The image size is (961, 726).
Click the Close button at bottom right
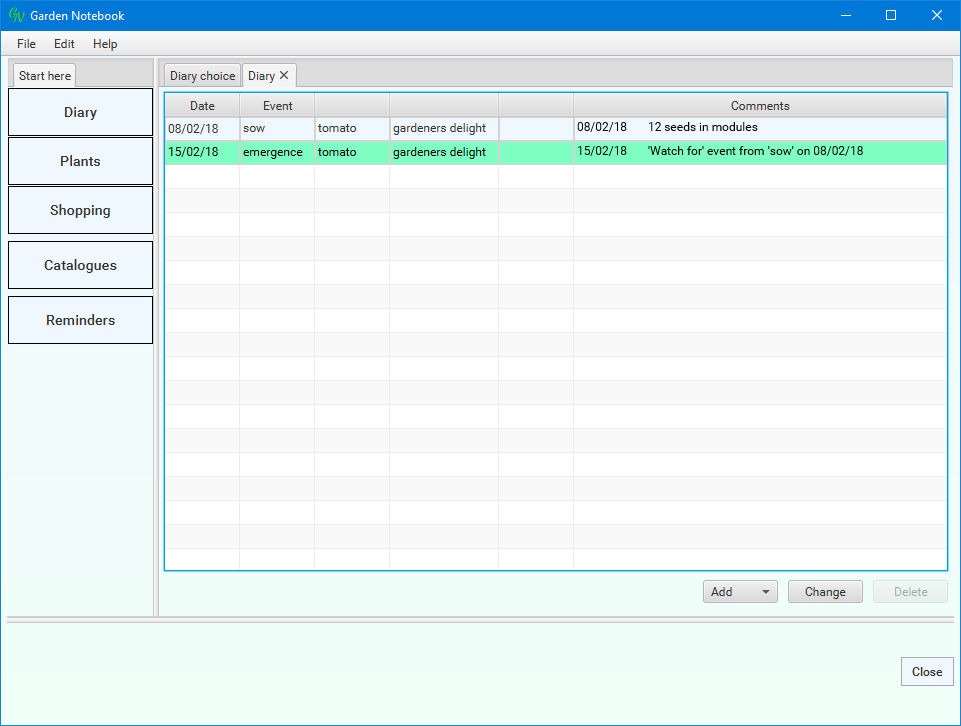point(926,672)
